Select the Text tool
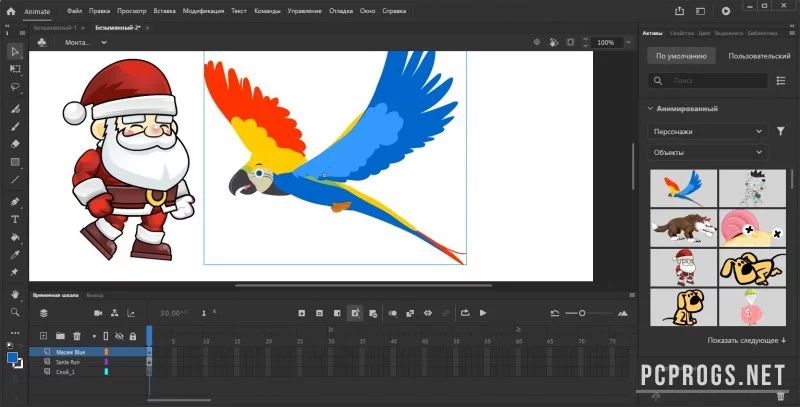 pyautogui.click(x=15, y=219)
